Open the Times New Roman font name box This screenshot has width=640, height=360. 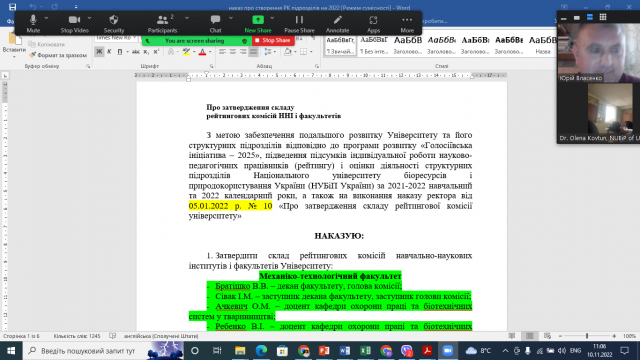[x=116, y=38]
